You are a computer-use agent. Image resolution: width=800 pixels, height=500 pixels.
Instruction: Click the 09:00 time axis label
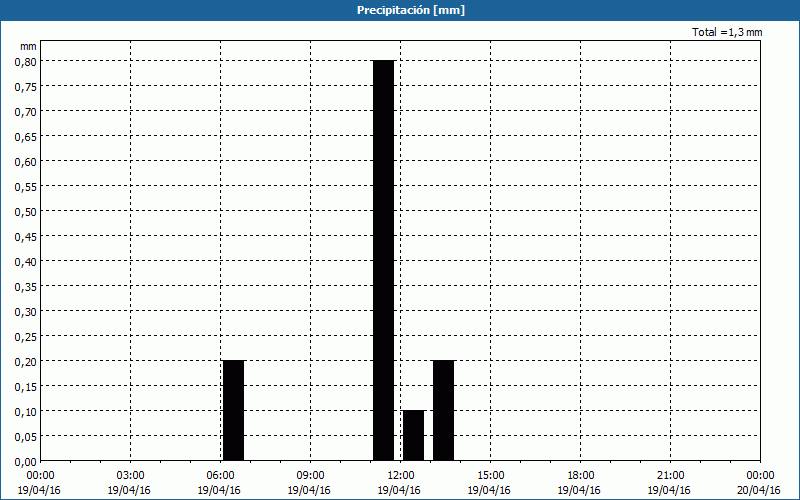[310, 476]
